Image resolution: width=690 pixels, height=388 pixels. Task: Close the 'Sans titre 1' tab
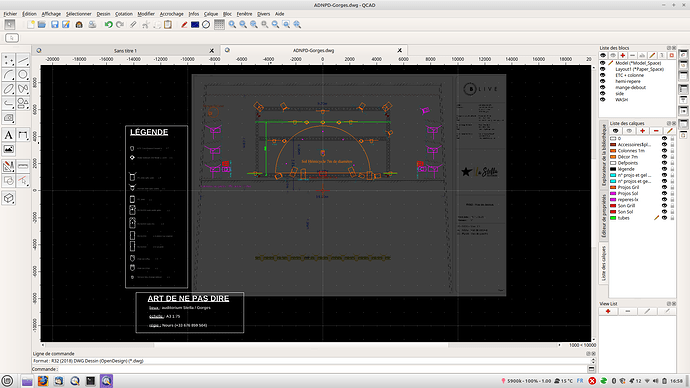click(x=212, y=51)
